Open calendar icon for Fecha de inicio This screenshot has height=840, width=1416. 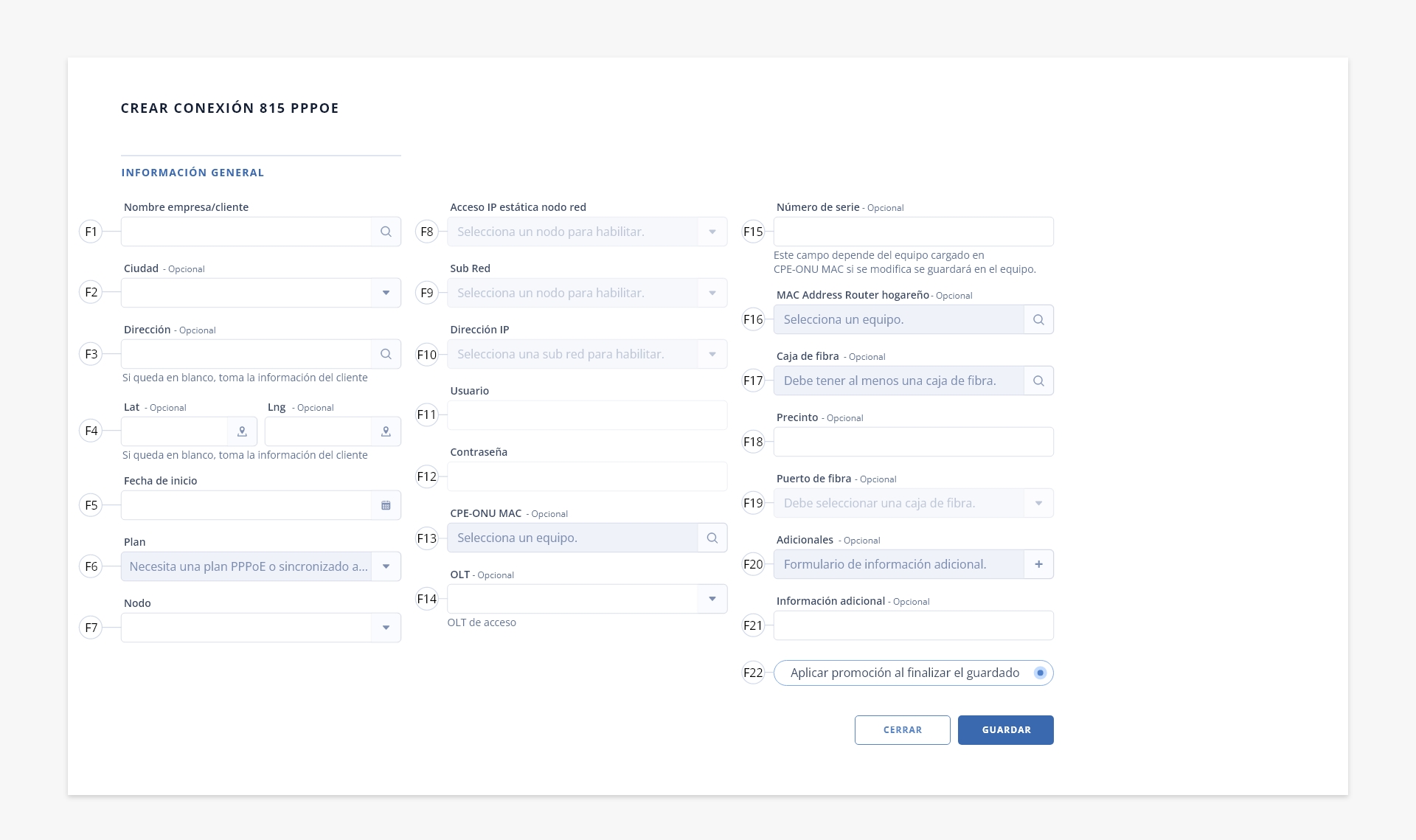coord(386,505)
